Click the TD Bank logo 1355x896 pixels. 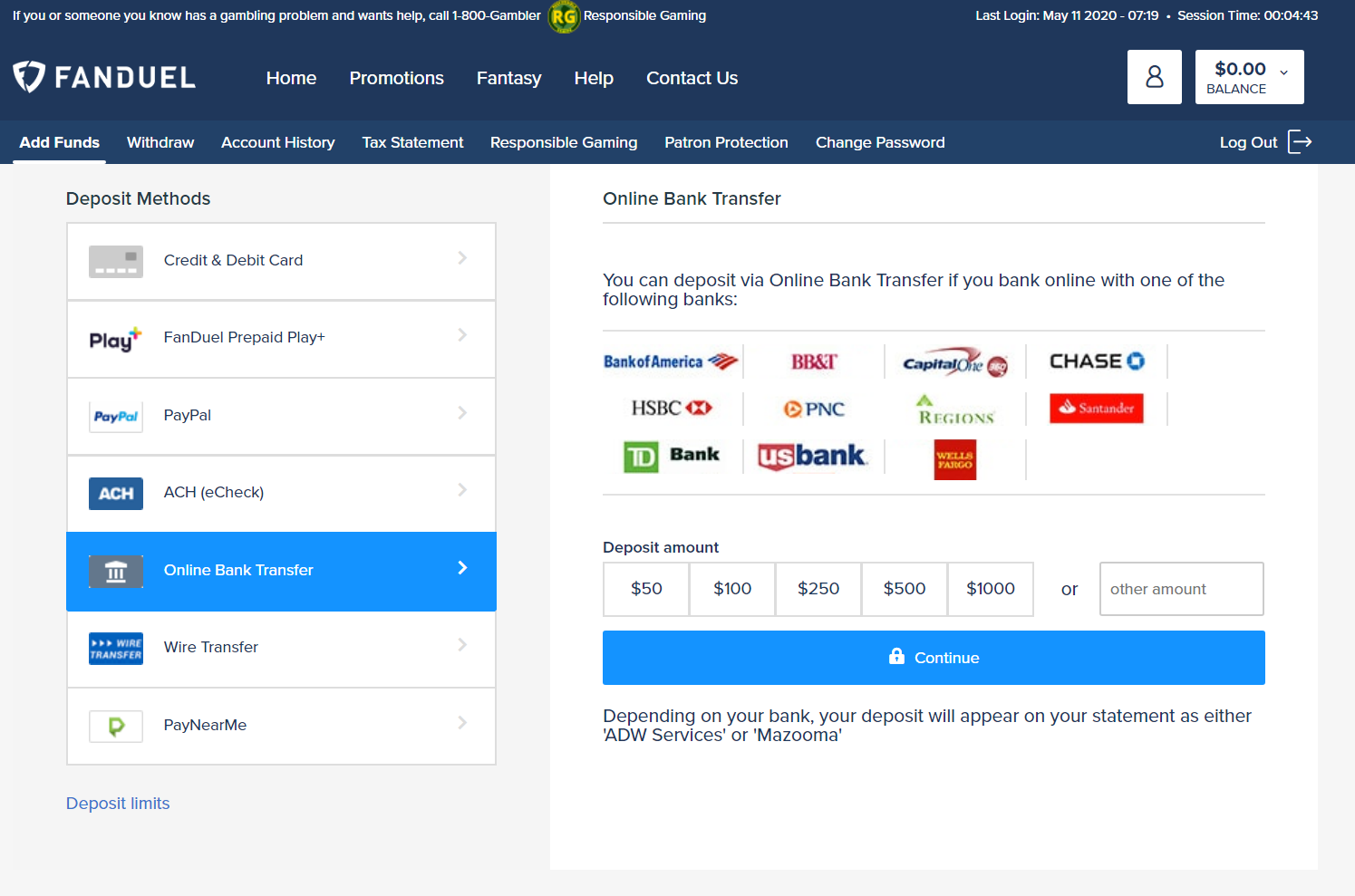[x=672, y=457]
